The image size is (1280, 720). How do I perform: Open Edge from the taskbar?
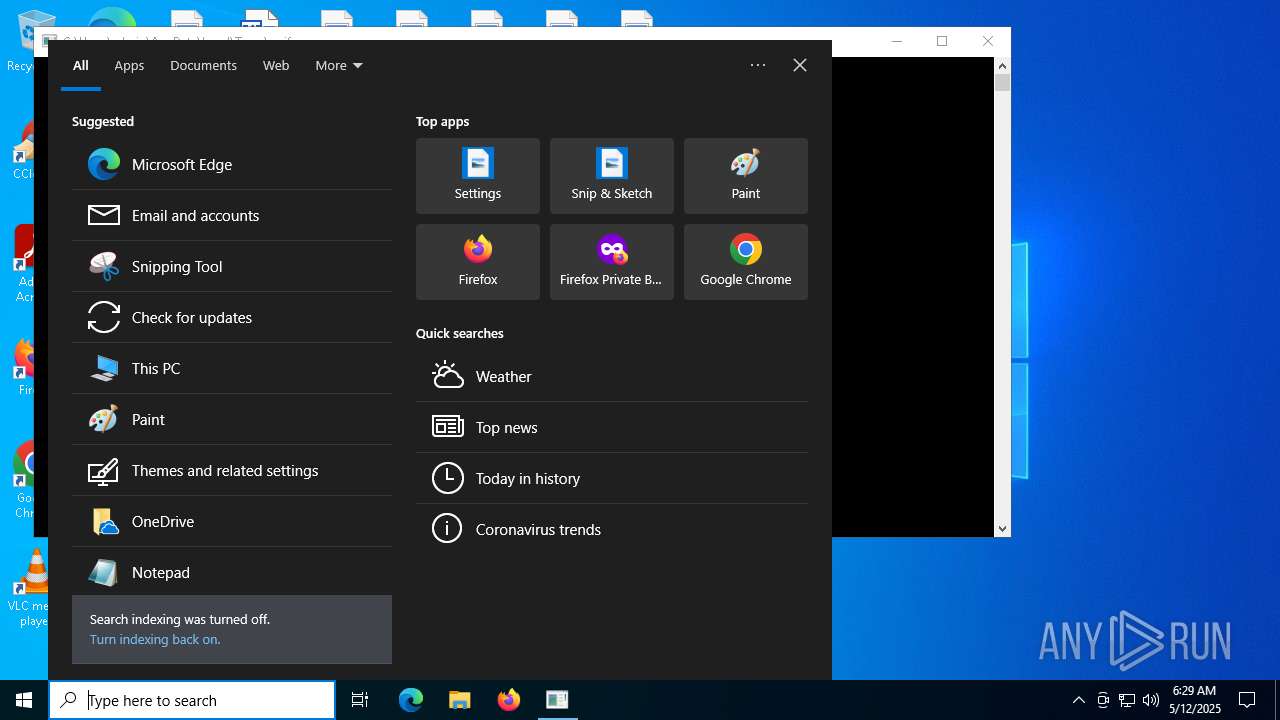(x=411, y=700)
